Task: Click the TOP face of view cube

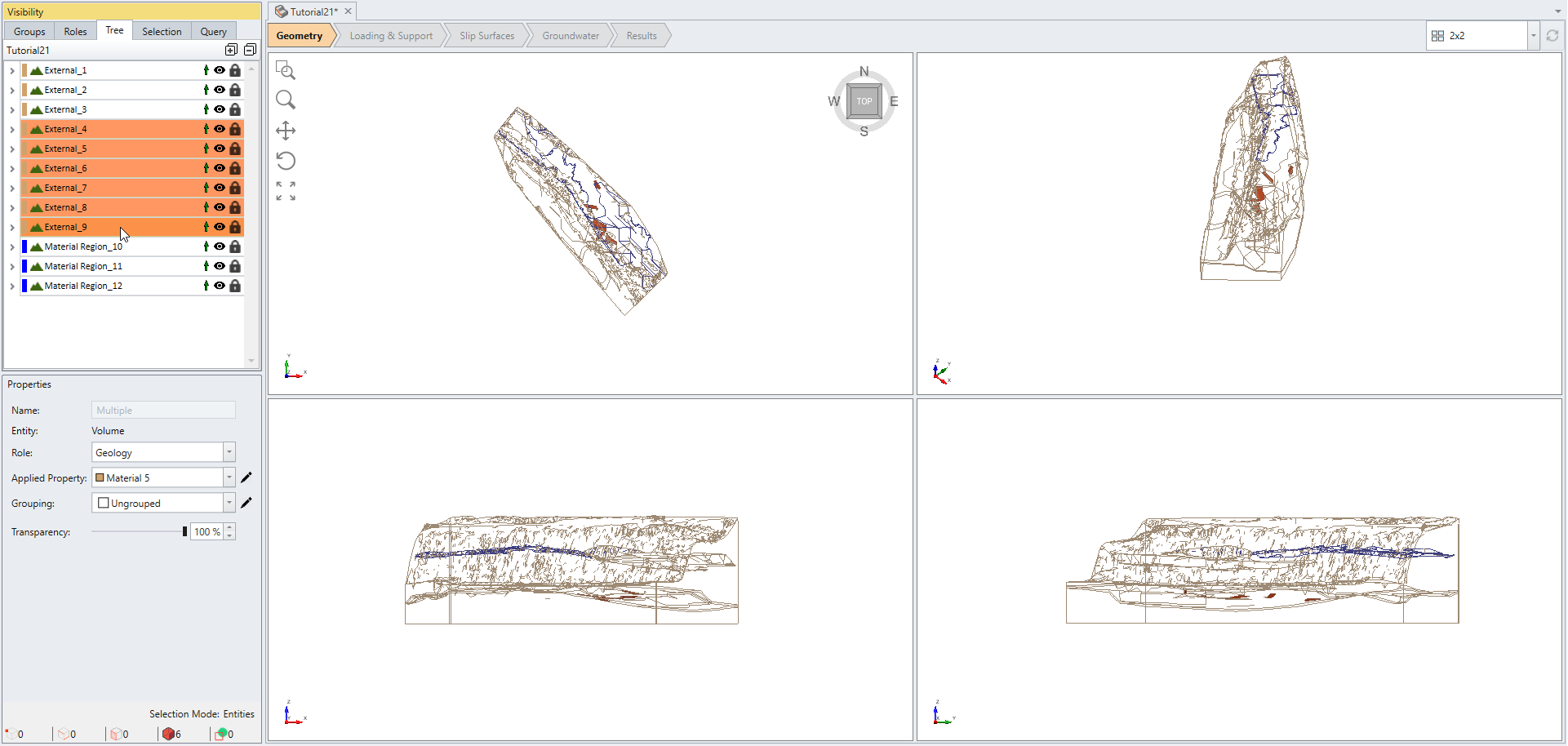Action: point(864,101)
